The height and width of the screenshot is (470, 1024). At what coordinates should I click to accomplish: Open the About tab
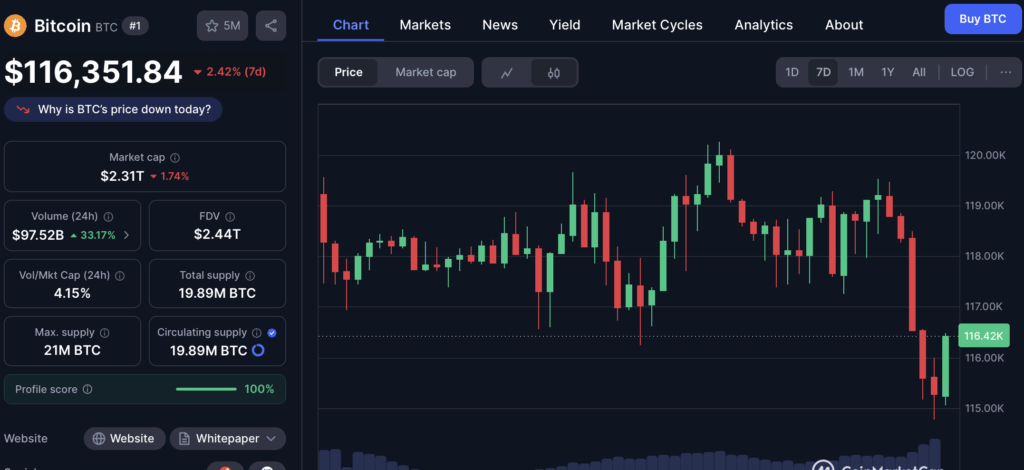coord(844,25)
